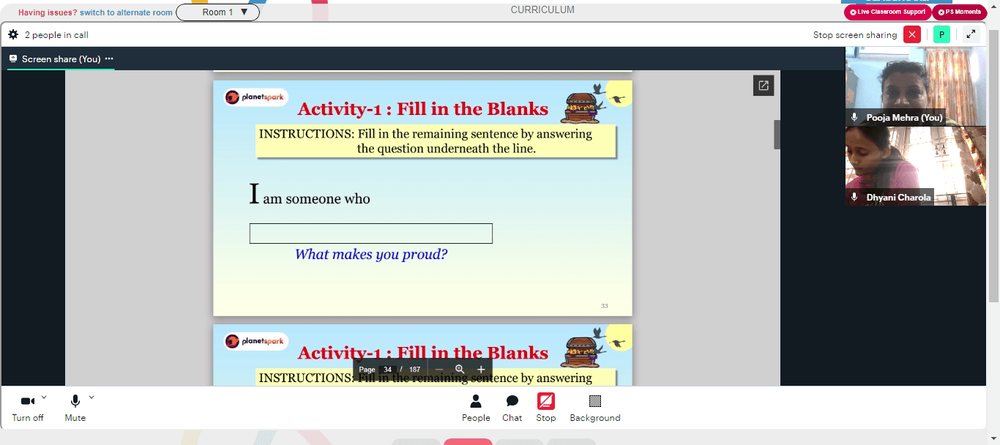Click the treasure chest graphic on slide 33
The height and width of the screenshot is (445, 1000).
pos(578,107)
